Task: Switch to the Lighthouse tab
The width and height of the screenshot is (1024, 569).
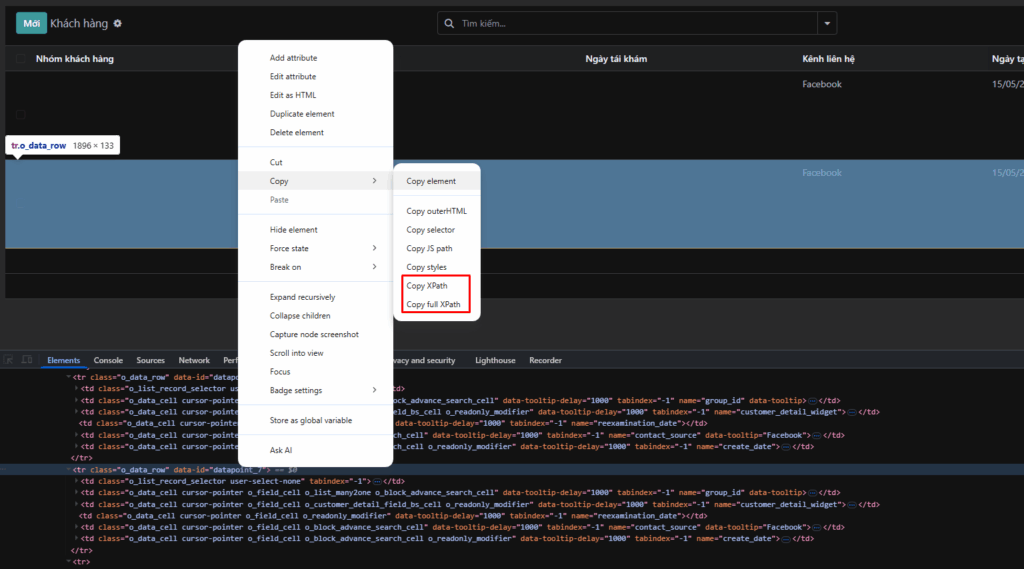Action: [495, 361]
